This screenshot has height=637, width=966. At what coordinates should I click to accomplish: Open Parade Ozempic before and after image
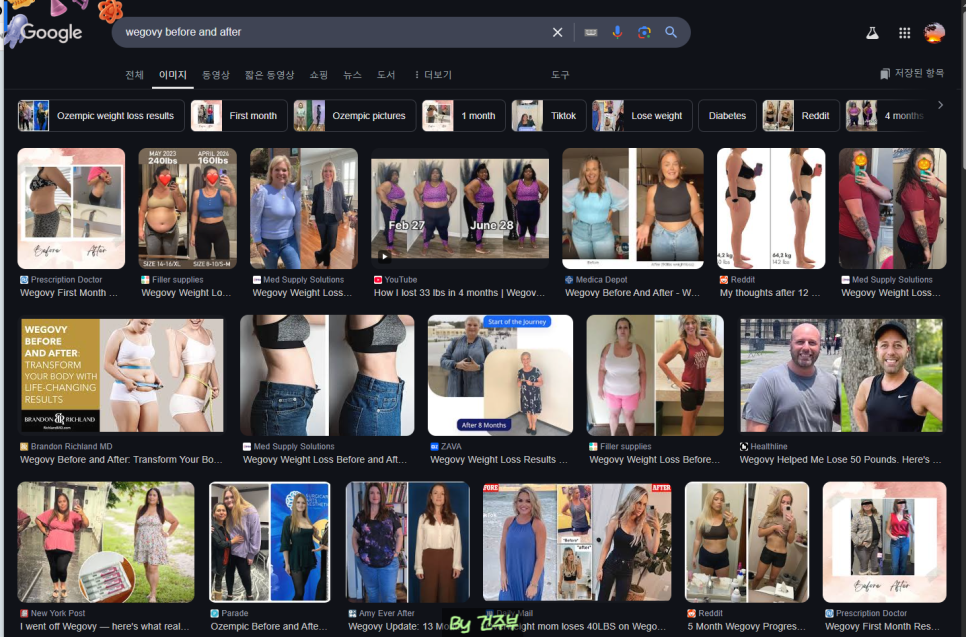tap(270, 542)
